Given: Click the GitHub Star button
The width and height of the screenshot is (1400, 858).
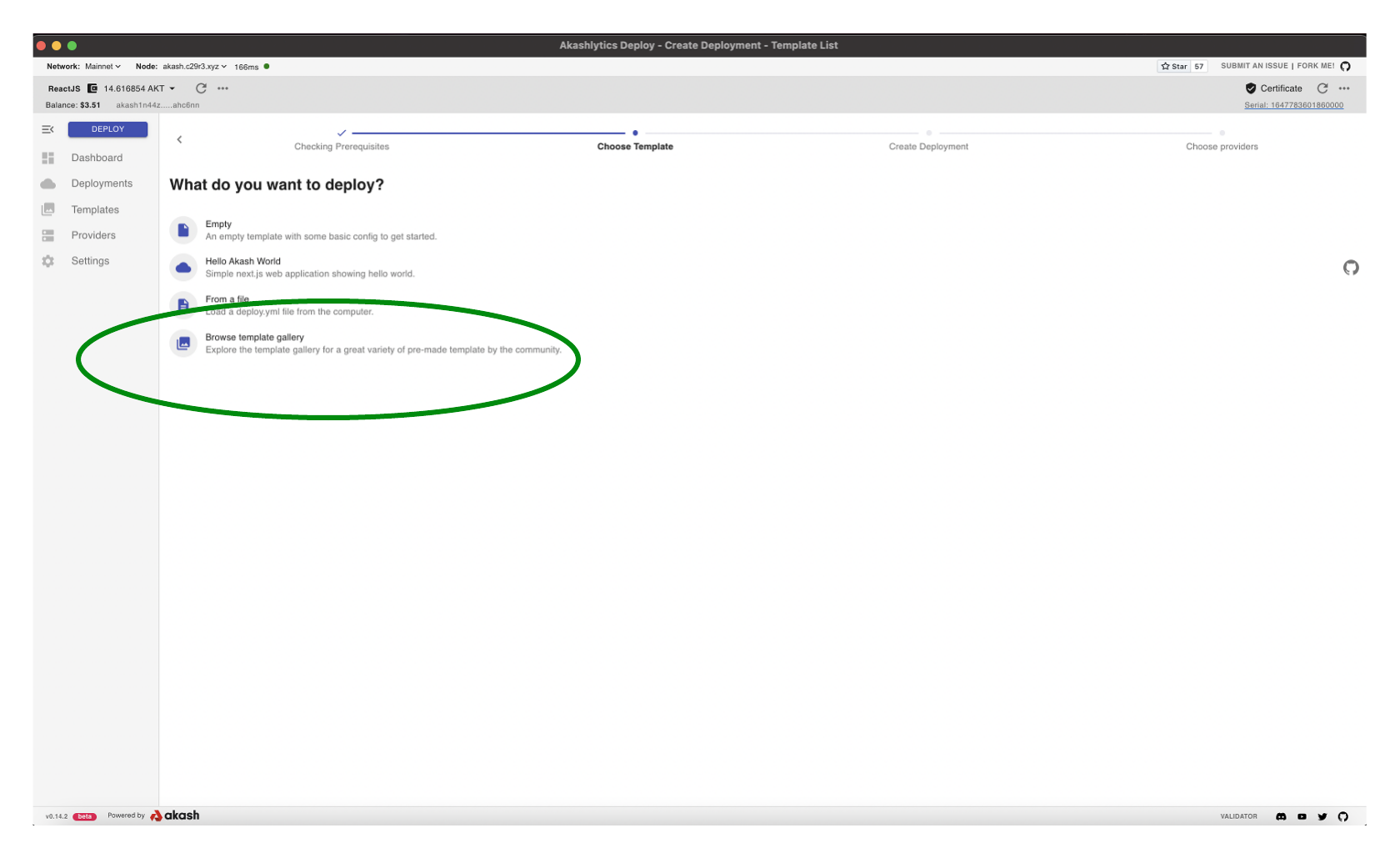Looking at the screenshot, I should click(1174, 66).
